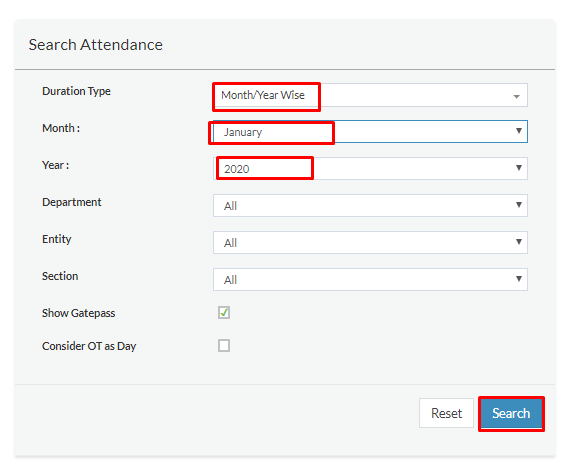
Task: Click the Entity field arrow icon
Action: pyautogui.click(x=519, y=242)
